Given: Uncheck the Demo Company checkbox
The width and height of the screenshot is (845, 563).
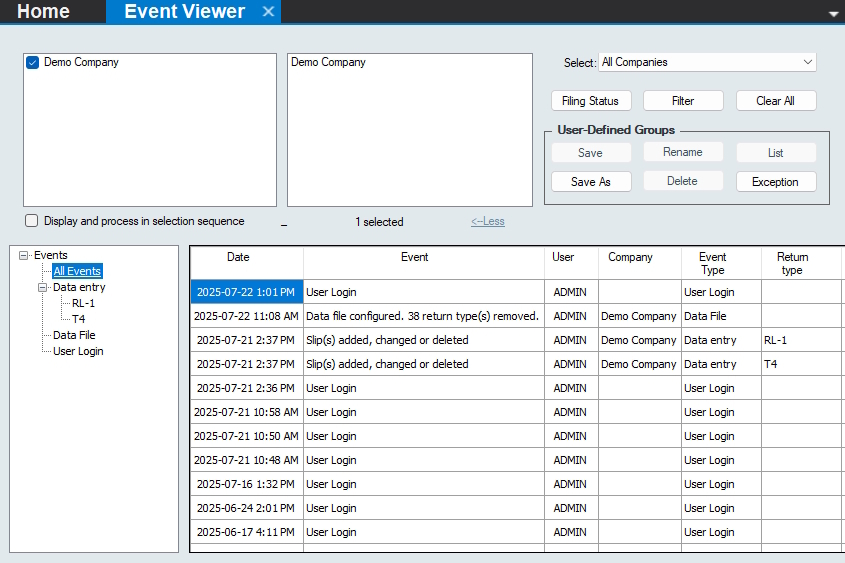Looking at the screenshot, I should pos(33,62).
